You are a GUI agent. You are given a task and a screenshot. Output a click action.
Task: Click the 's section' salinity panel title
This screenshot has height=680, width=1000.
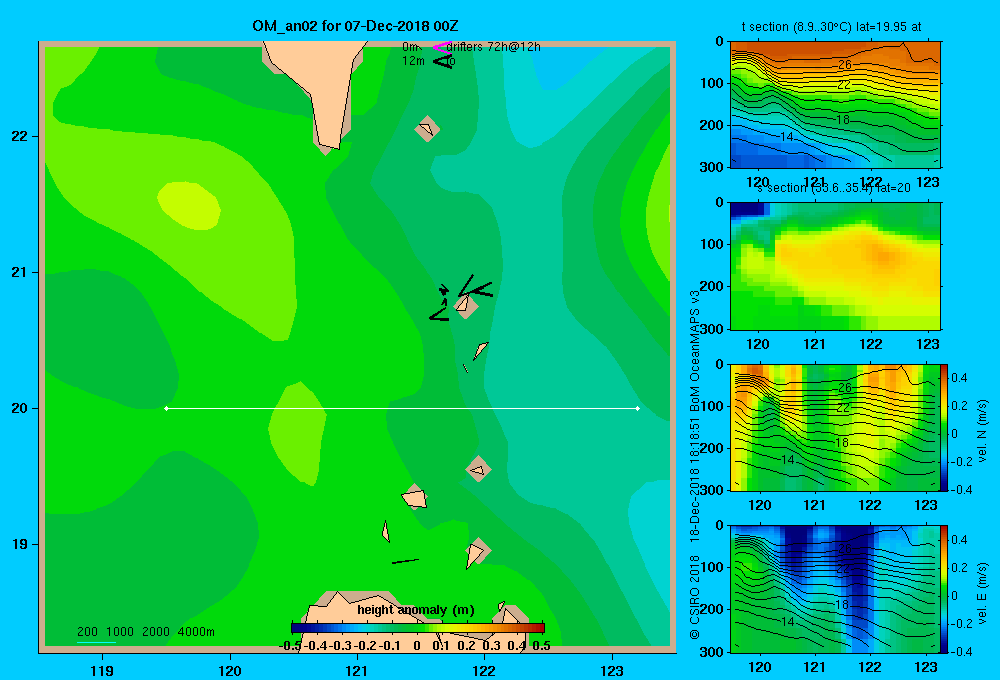(x=834, y=188)
